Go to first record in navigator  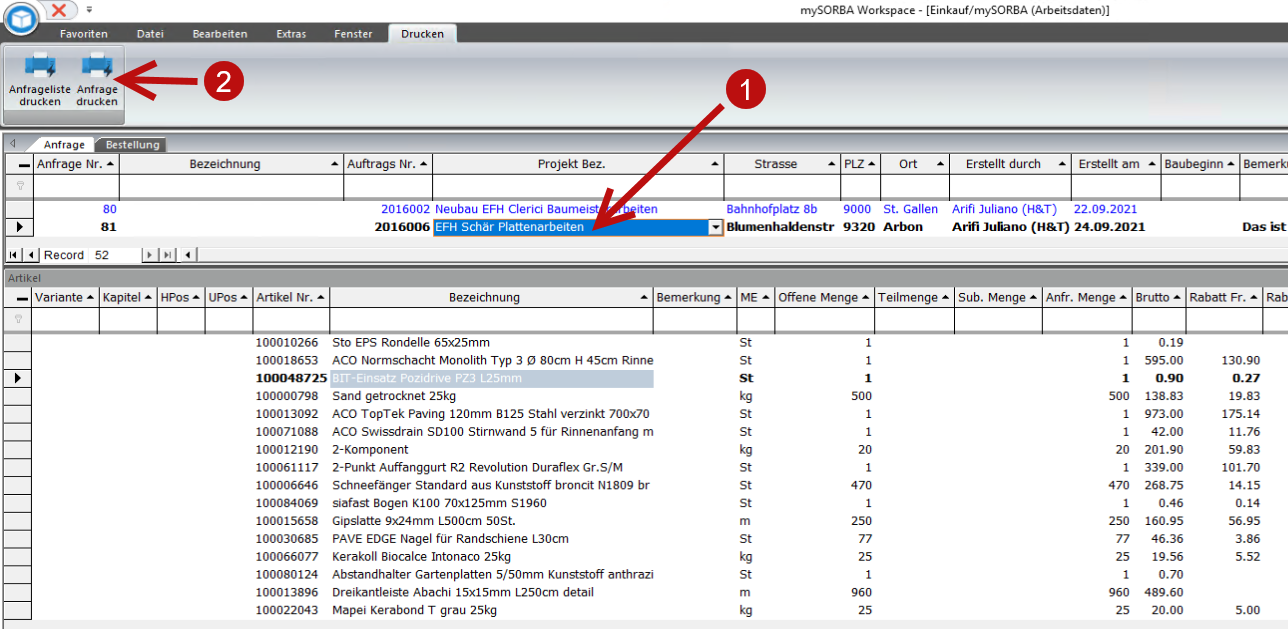coord(13,255)
